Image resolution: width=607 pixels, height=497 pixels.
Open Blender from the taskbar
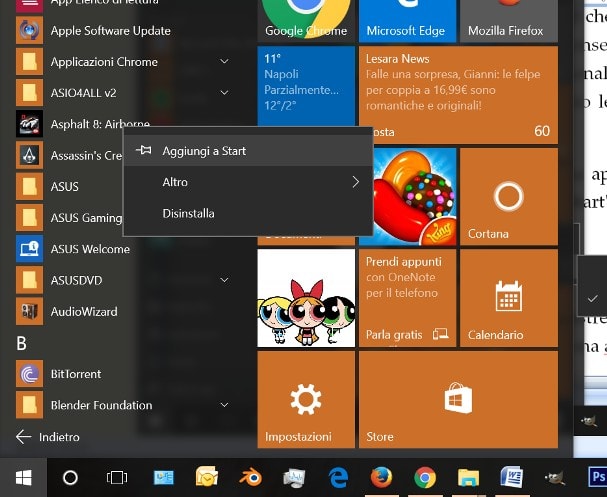(x=250, y=478)
